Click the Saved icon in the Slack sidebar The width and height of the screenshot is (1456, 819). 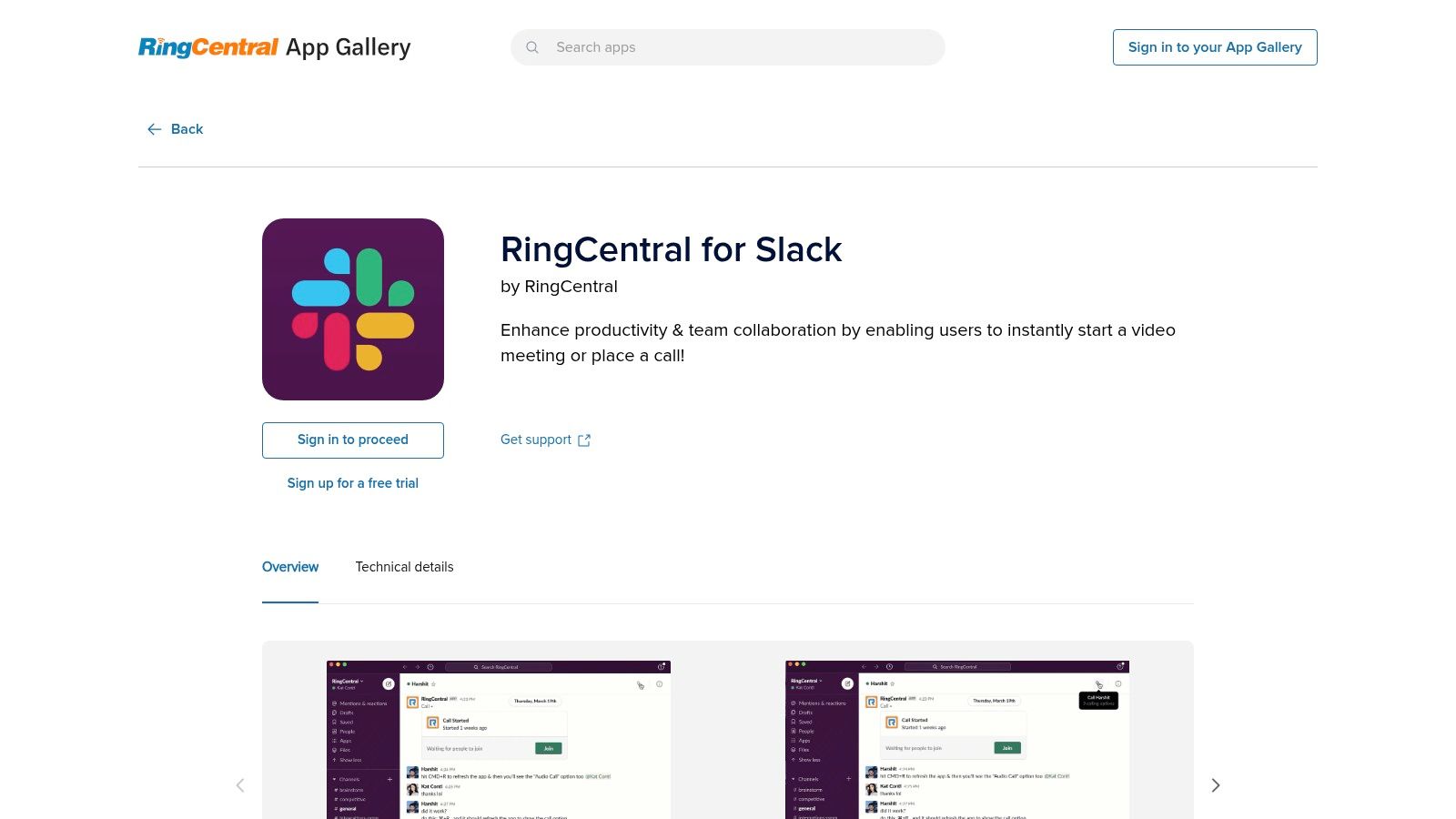(334, 723)
